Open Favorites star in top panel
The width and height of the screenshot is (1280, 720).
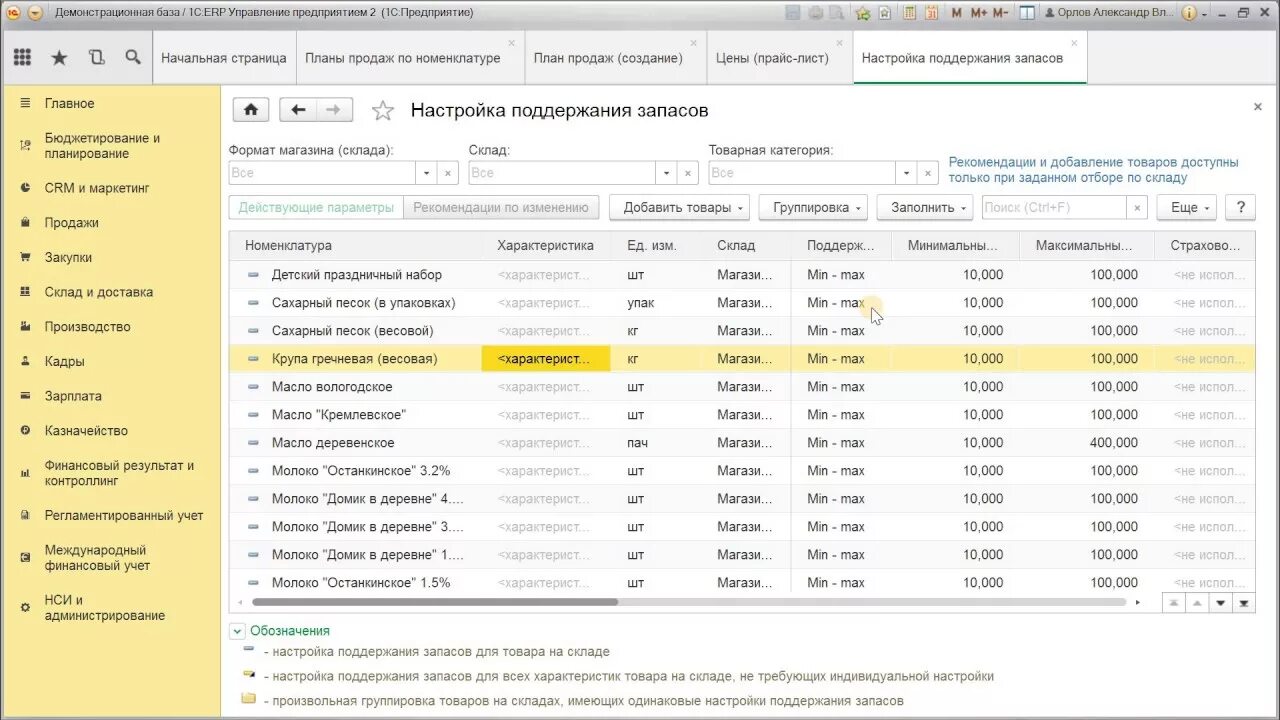pos(59,58)
